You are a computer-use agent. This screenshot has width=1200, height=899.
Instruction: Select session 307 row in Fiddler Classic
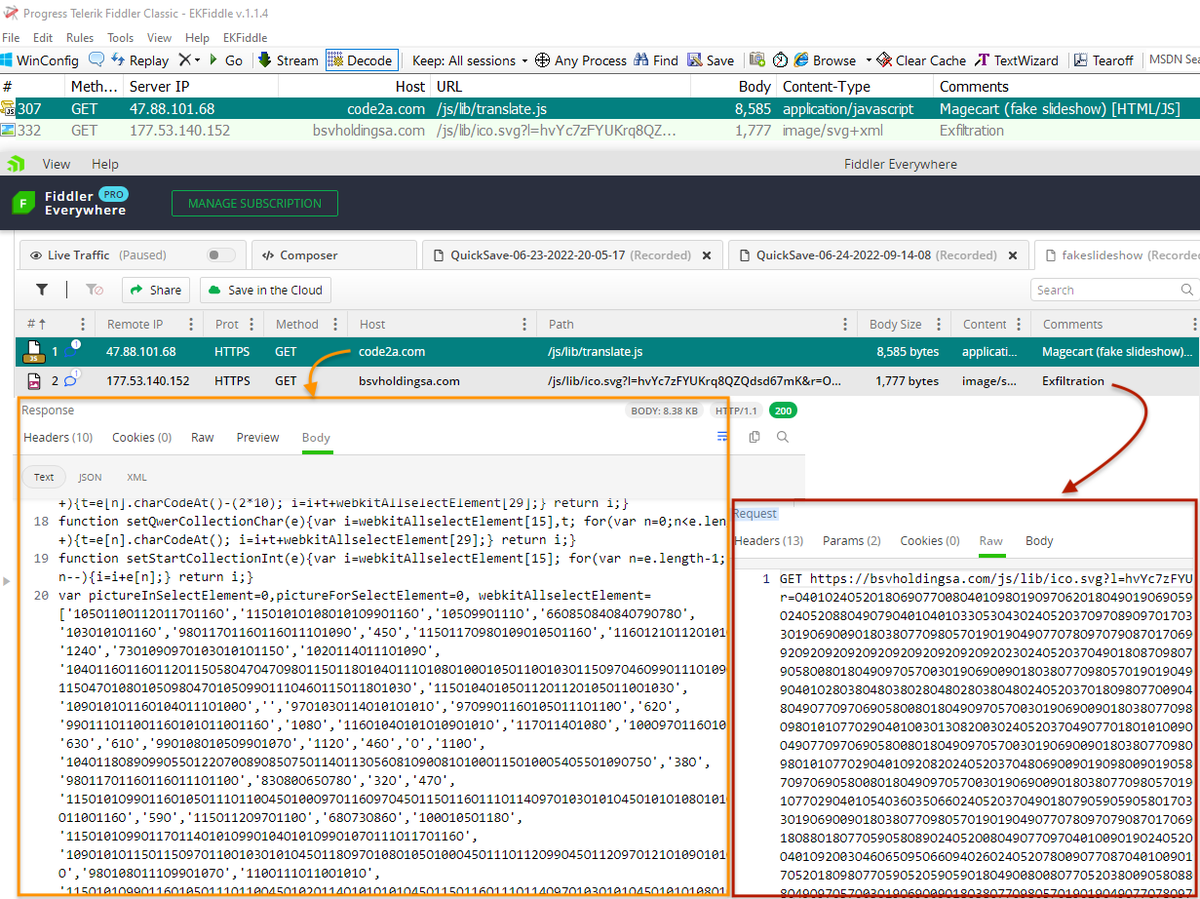click(x=600, y=108)
